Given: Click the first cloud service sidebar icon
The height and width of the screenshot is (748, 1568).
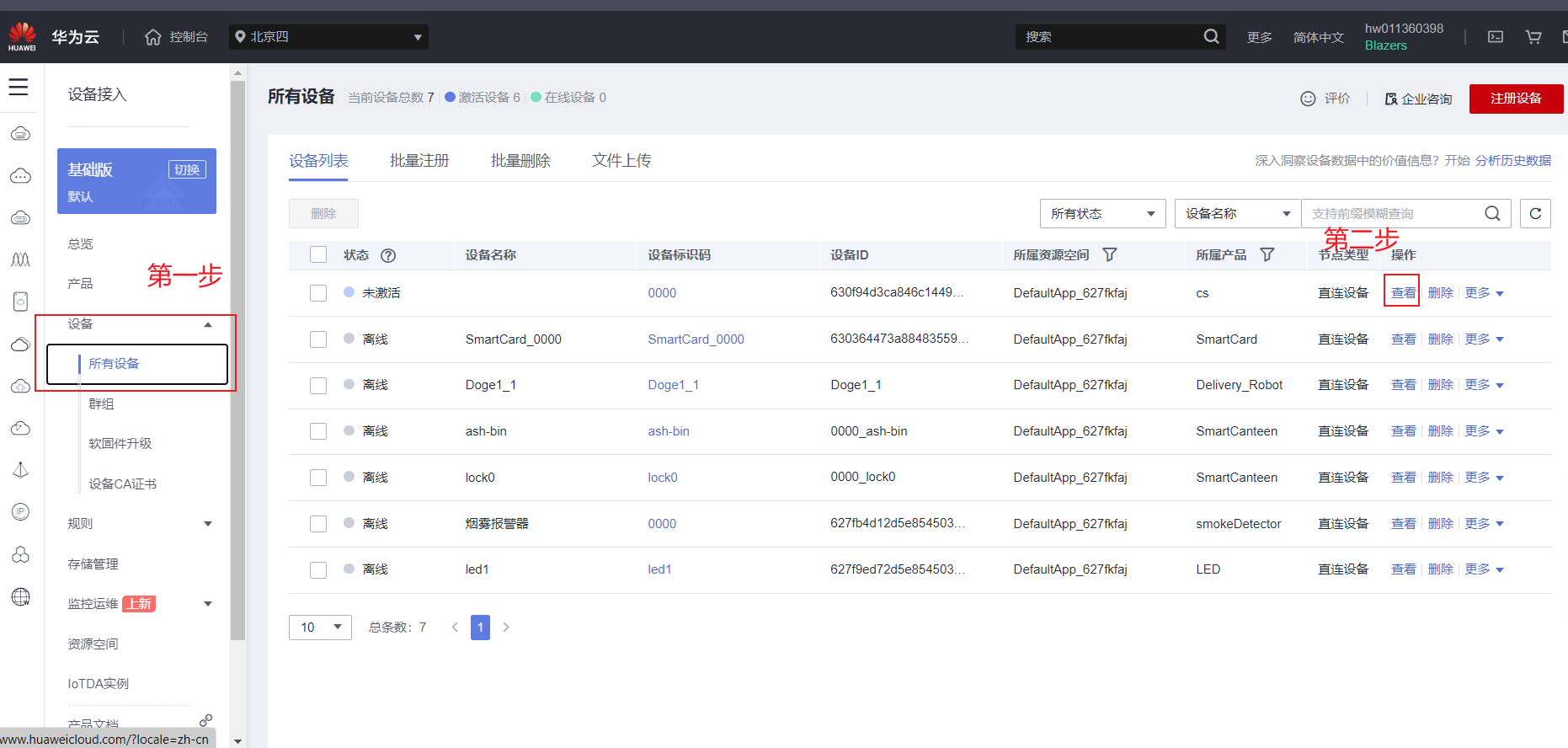Looking at the screenshot, I should pos(21,134).
